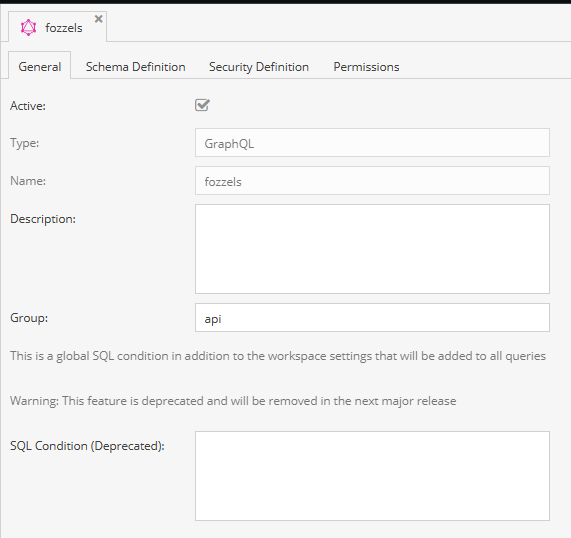
Task: Focus the SQL Condition (Deprecated) text area
Action: tap(372, 476)
